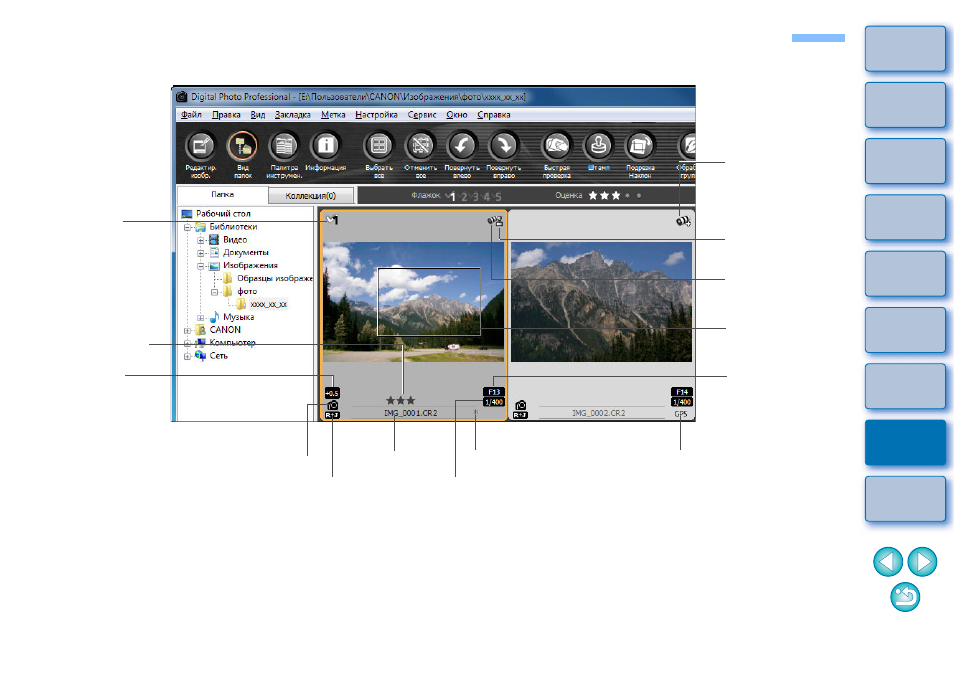This screenshot has height=674, width=954.
Task: Open the Сервис menu
Action: click(x=422, y=114)
